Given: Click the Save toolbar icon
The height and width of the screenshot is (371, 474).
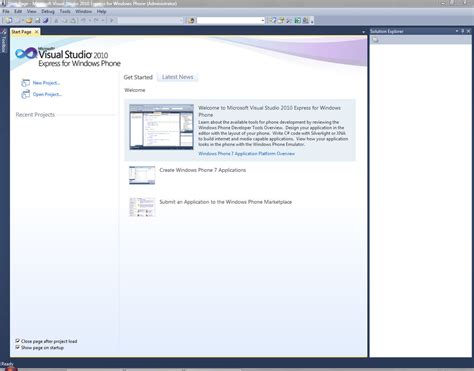Looking at the screenshot, I should [38, 21].
